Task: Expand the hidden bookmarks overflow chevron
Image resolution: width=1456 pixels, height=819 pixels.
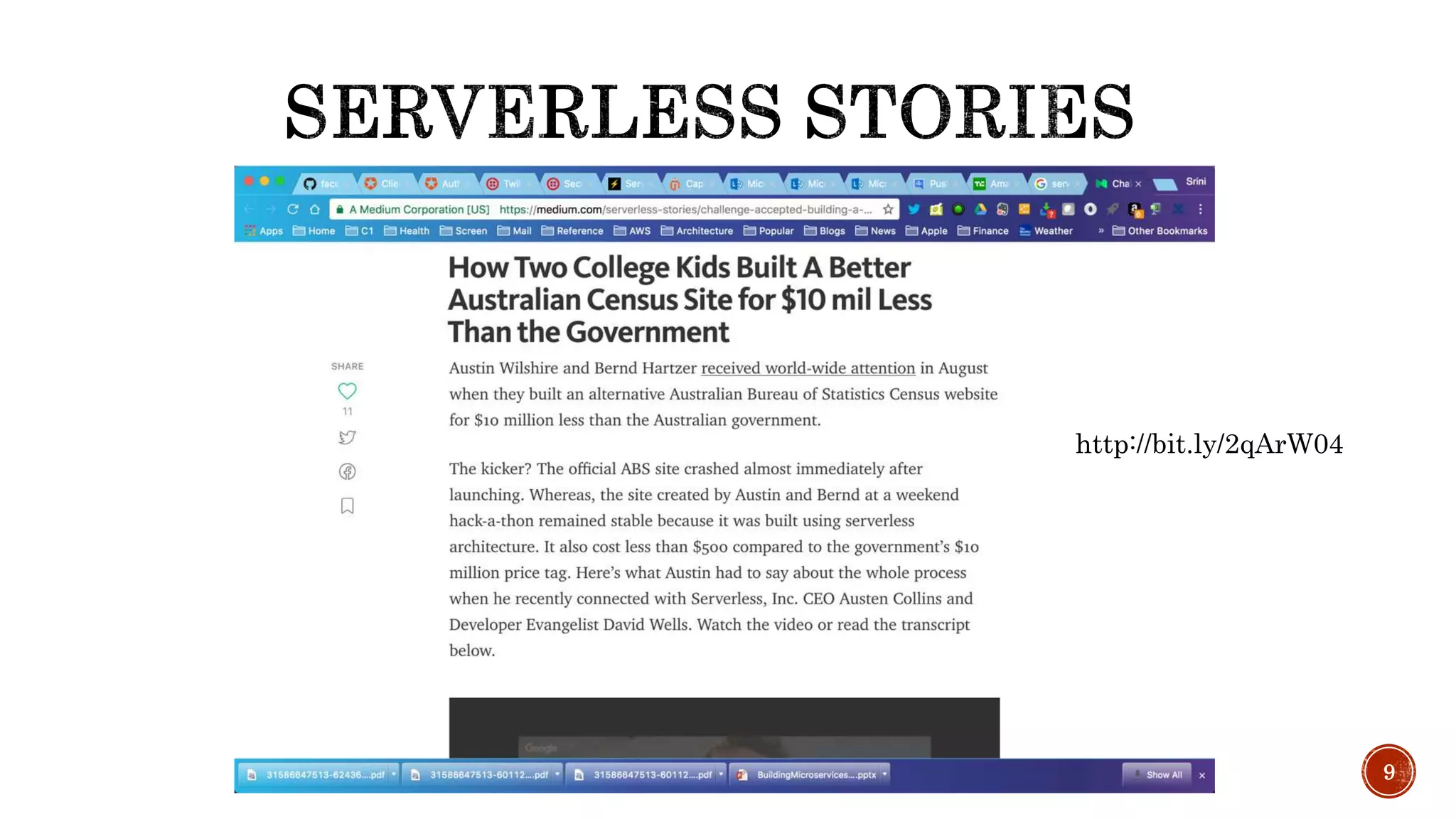Action: point(1101,230)
